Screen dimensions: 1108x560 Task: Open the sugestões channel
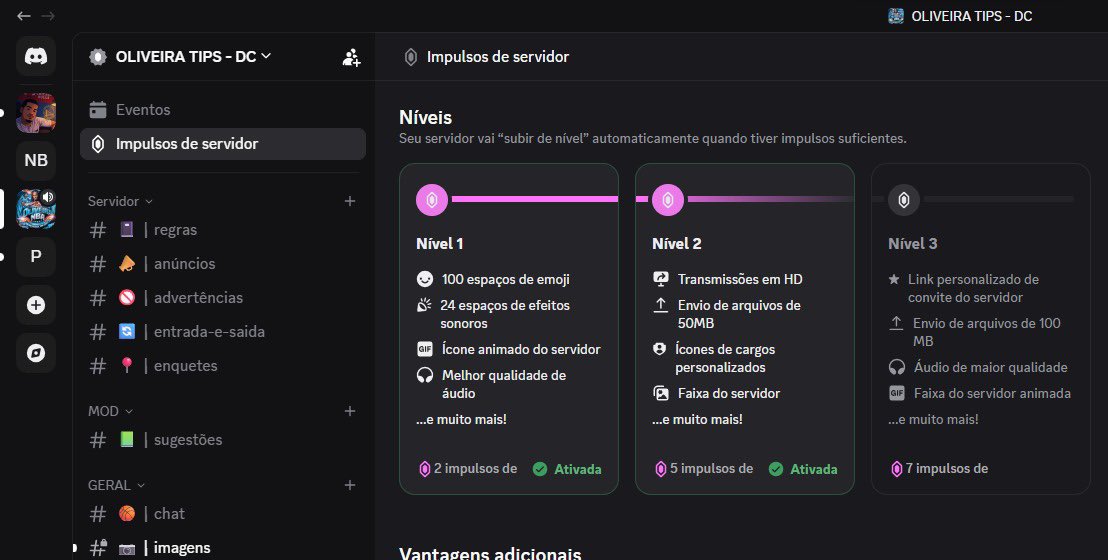point(223,440)
